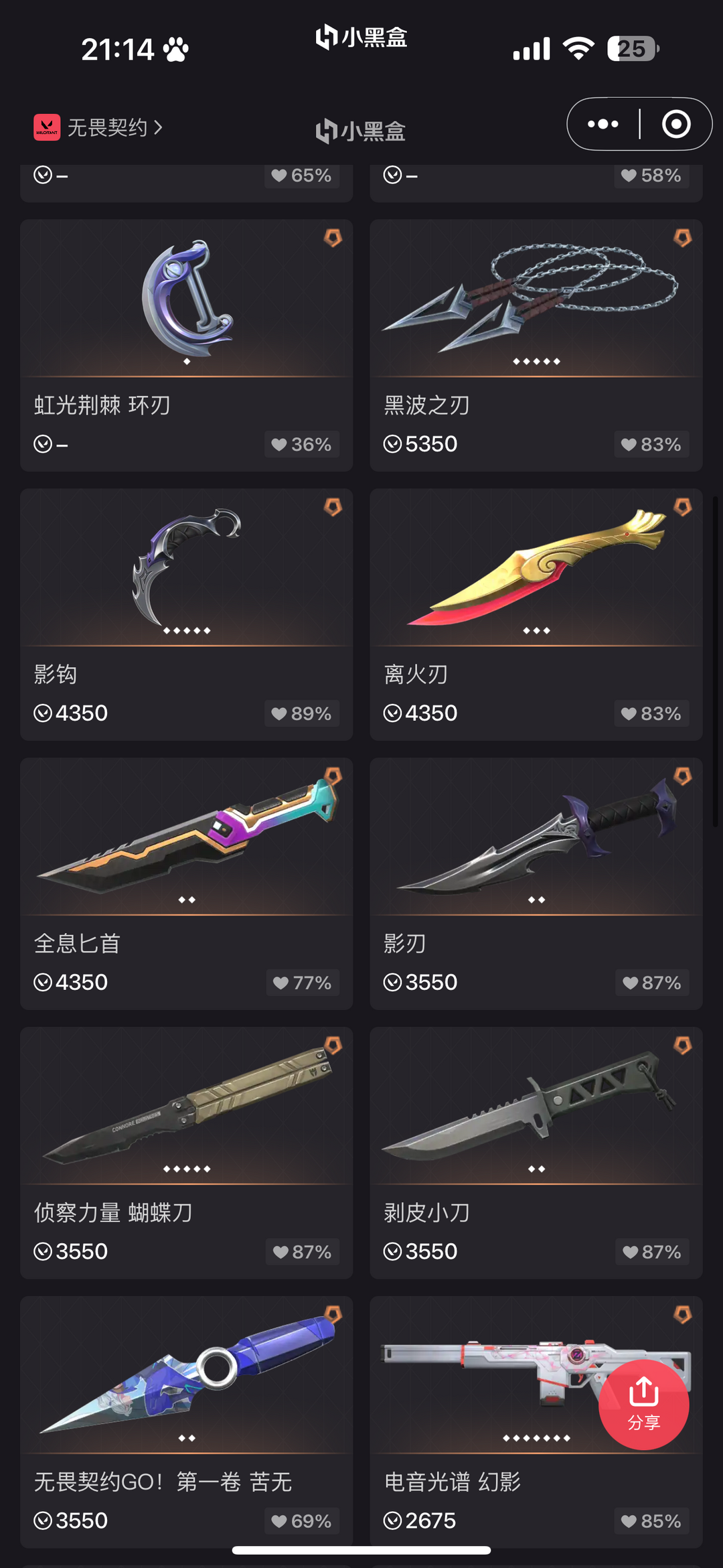Open the 离火刃 golden knife thumbnail
The width and height of the screenshot is (723, 1568).
[x=536, y=567]
